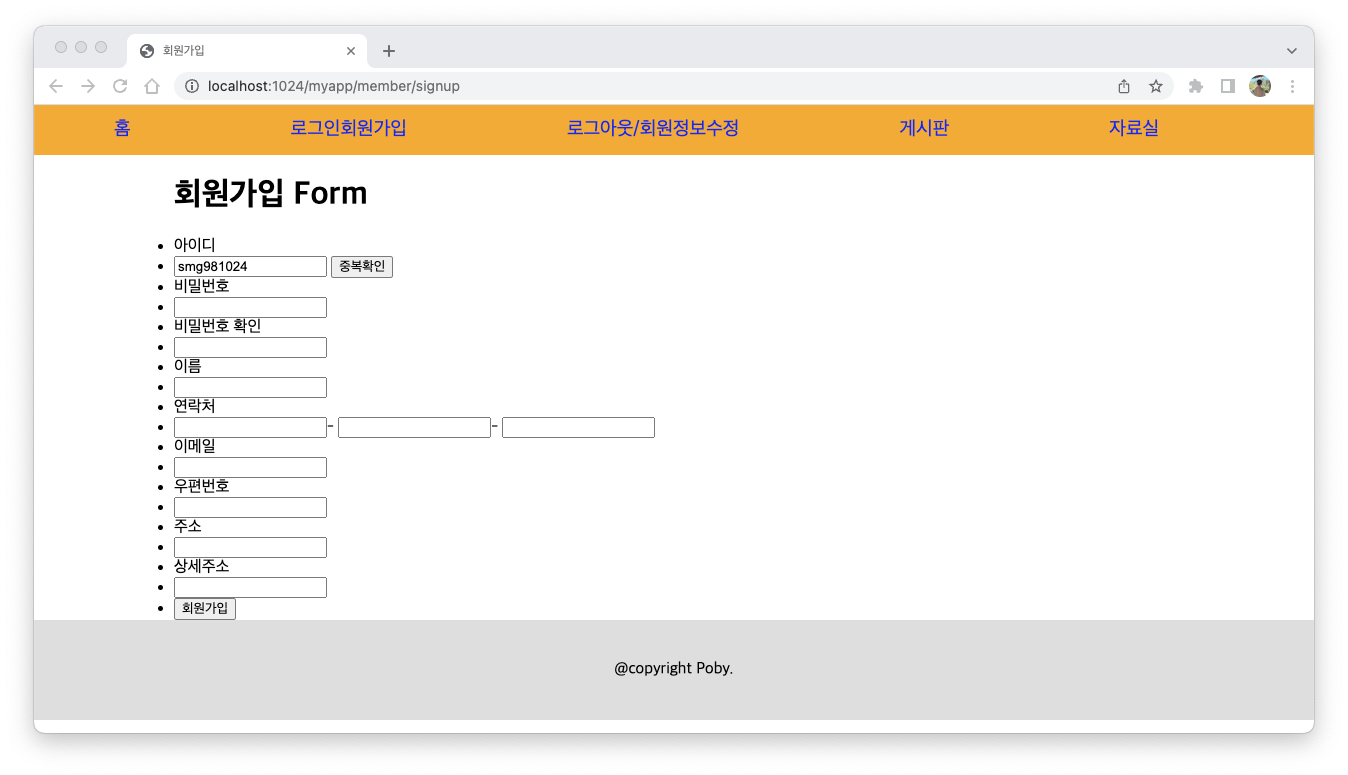Viewport: 1348px width, 775px height.
Task: Focus the 상세주소 input field
Action: [x=250, y=587]
